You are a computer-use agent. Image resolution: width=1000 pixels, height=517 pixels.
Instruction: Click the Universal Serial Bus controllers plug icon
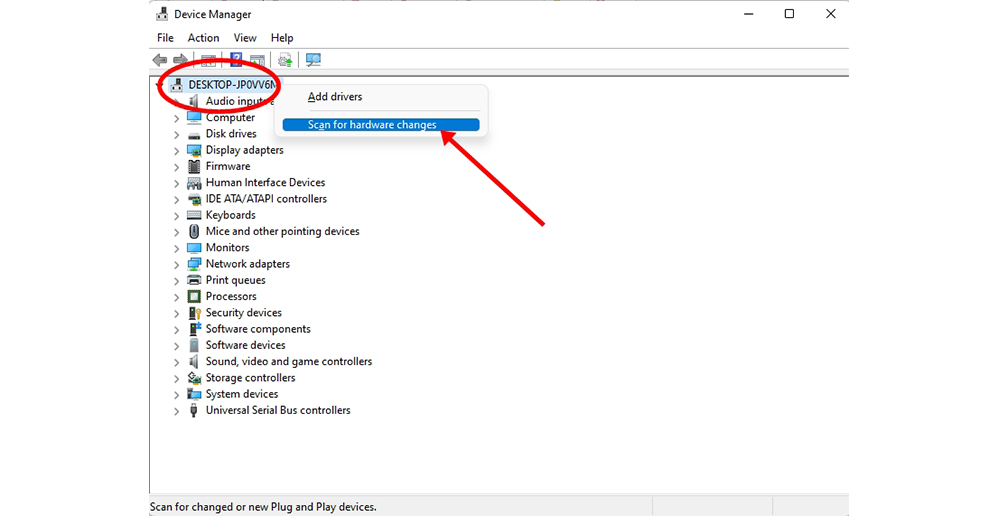(x=194, y=411)
